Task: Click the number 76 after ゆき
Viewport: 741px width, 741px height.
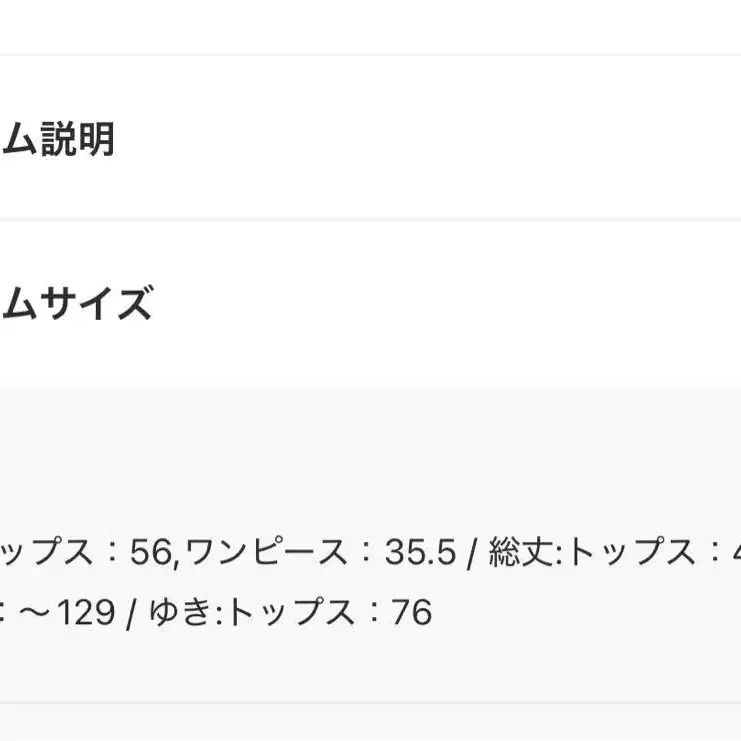Action: (410, 612)
